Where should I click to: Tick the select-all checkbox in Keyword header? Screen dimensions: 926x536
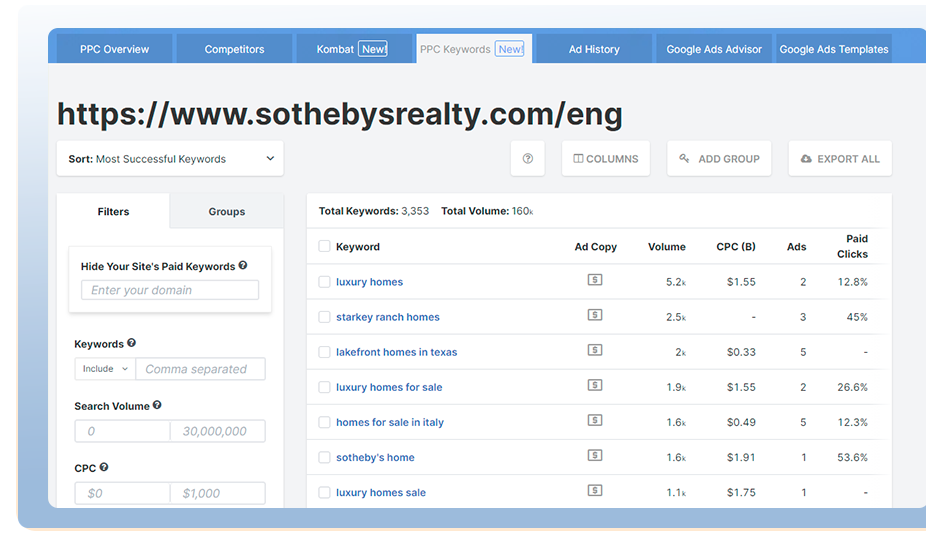click(324, 246)
